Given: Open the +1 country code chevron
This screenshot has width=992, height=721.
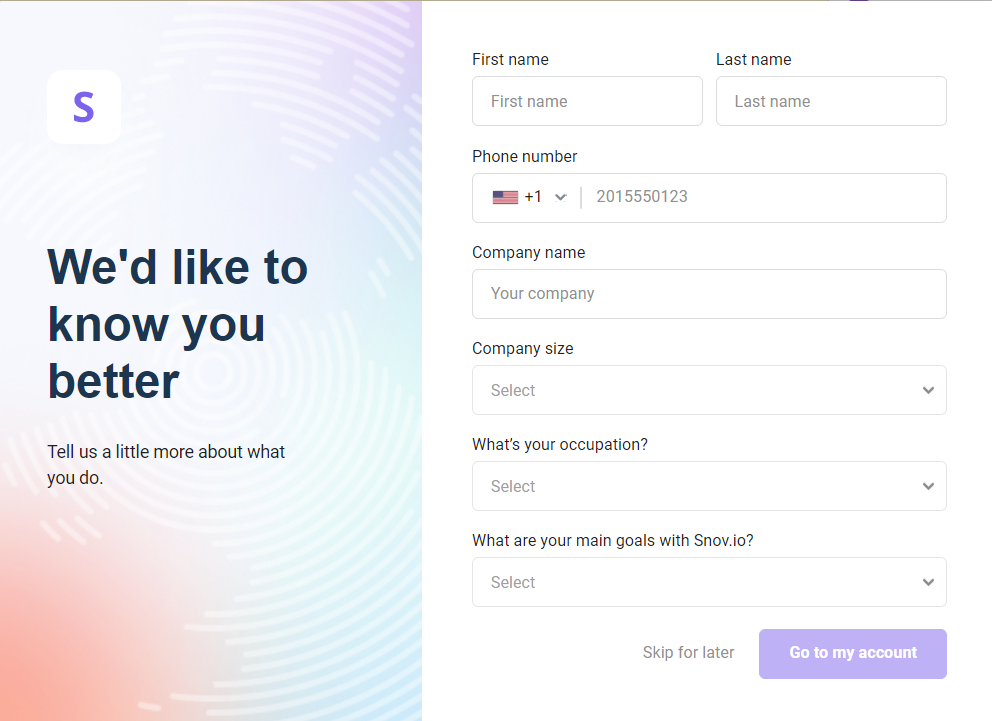Looking at the screenshot, I should tap(561, 197).
